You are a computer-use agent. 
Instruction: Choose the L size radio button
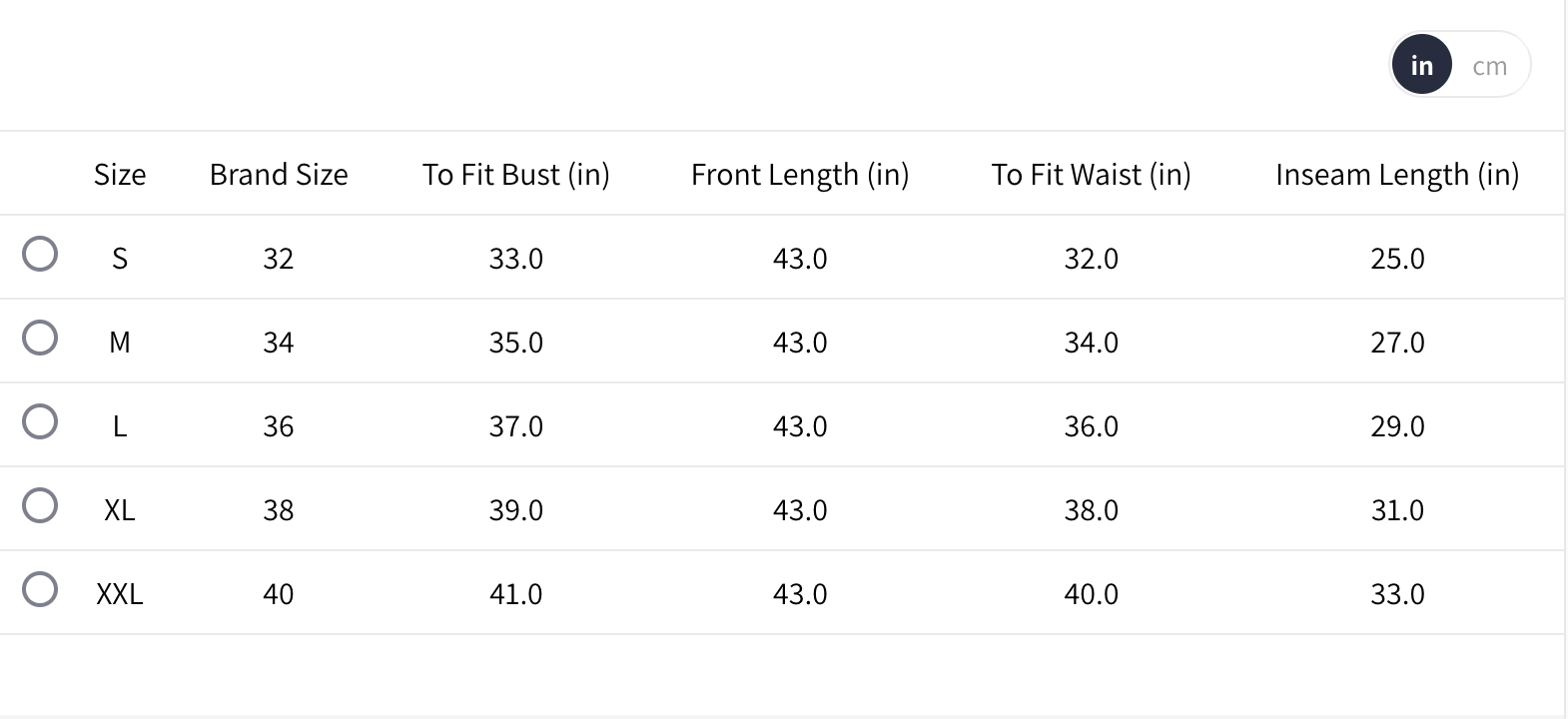[40, 421]
